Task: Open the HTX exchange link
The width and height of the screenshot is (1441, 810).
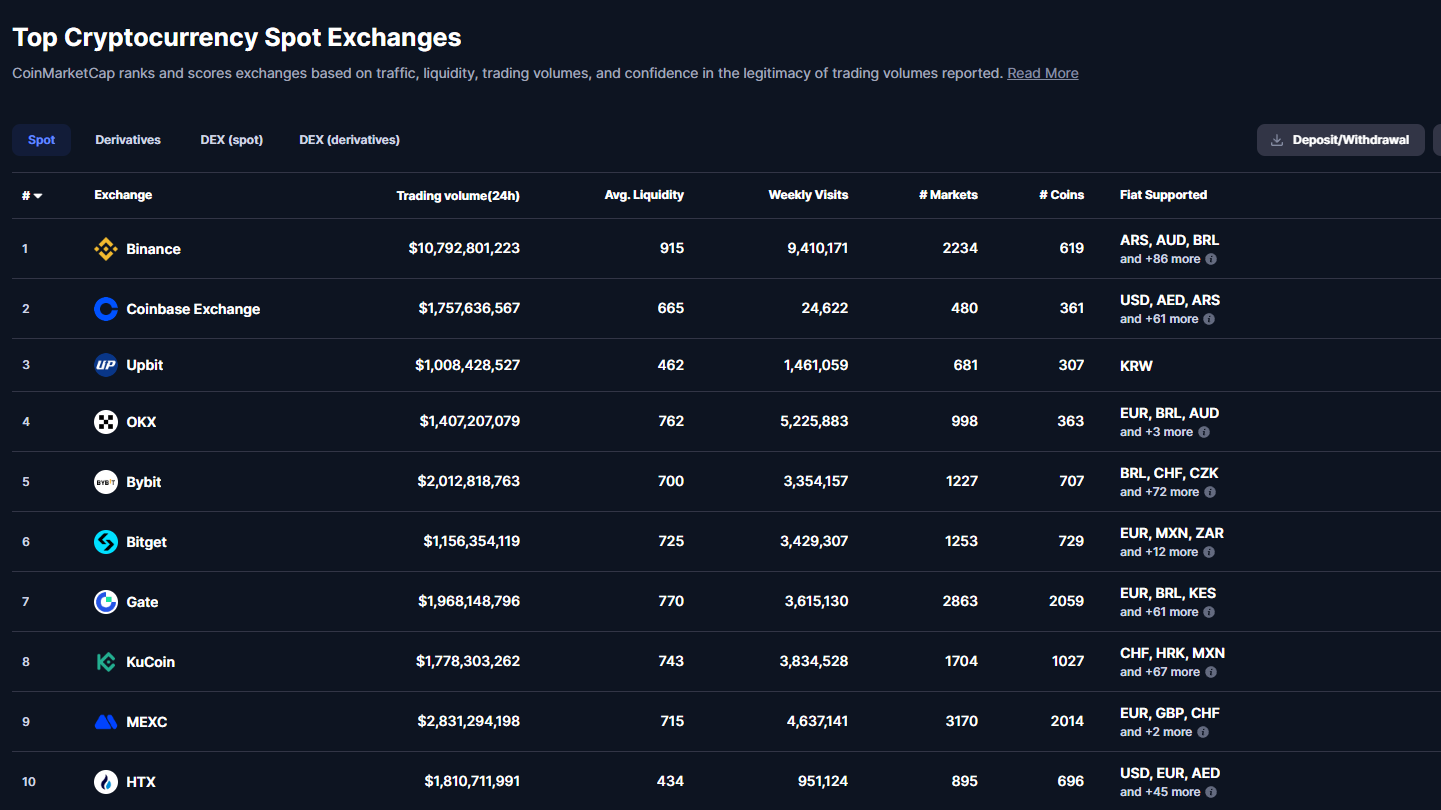Action: (141, 782)
